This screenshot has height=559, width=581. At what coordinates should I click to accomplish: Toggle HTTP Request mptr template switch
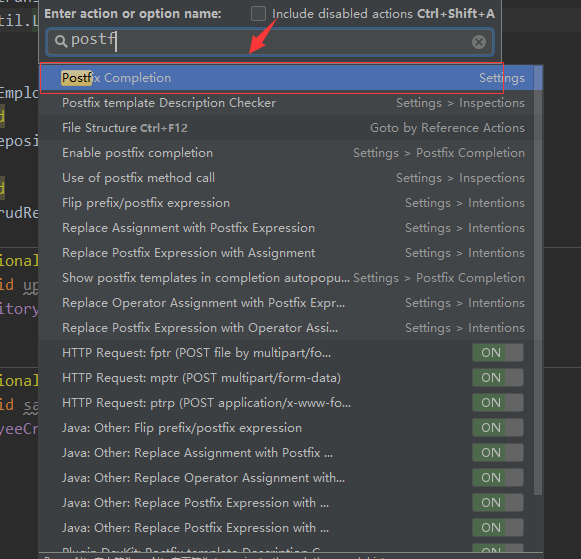pyautogui.click(x=498, y=377)
